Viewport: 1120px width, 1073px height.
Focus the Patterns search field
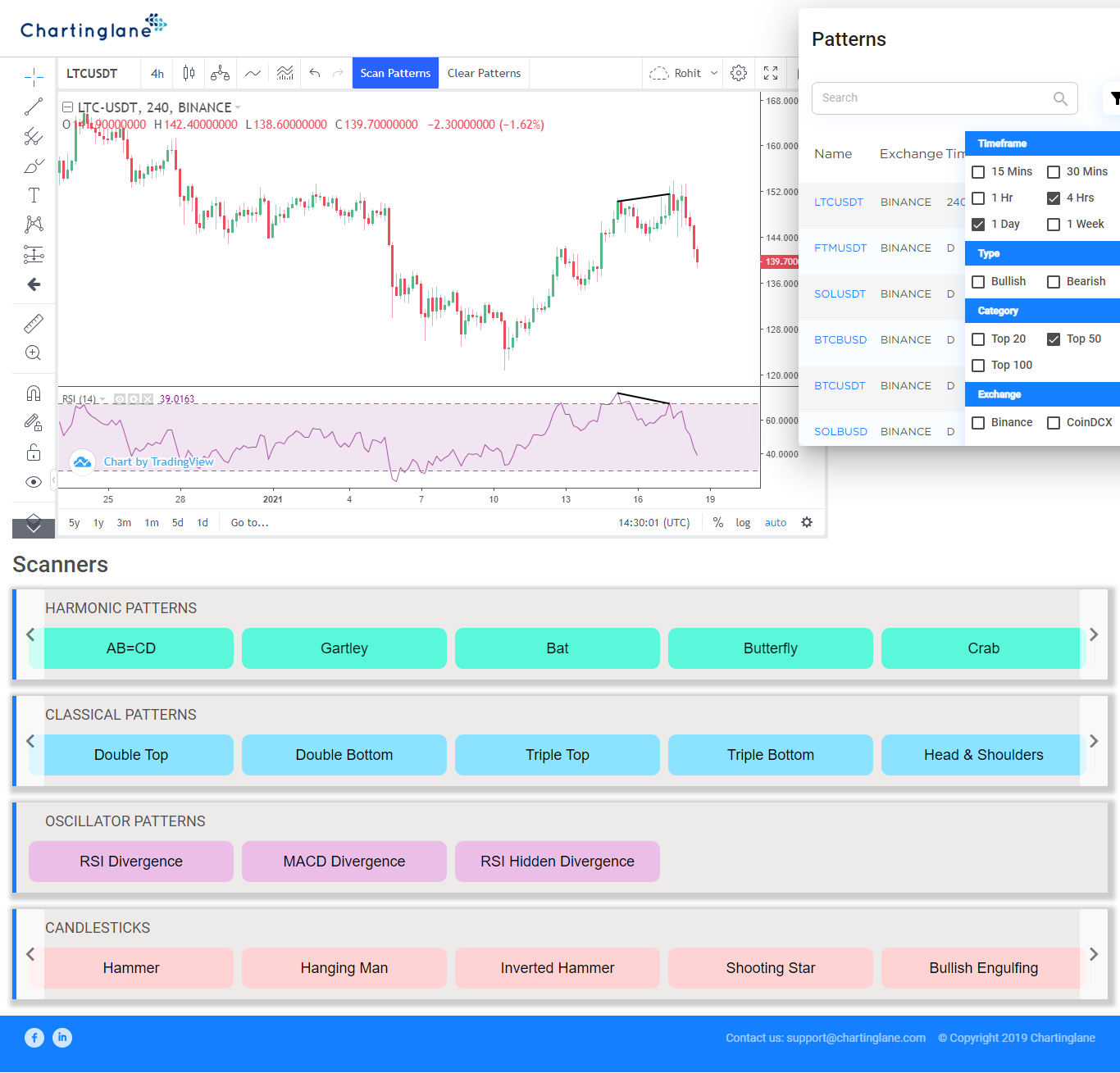[x=945, y=98]
